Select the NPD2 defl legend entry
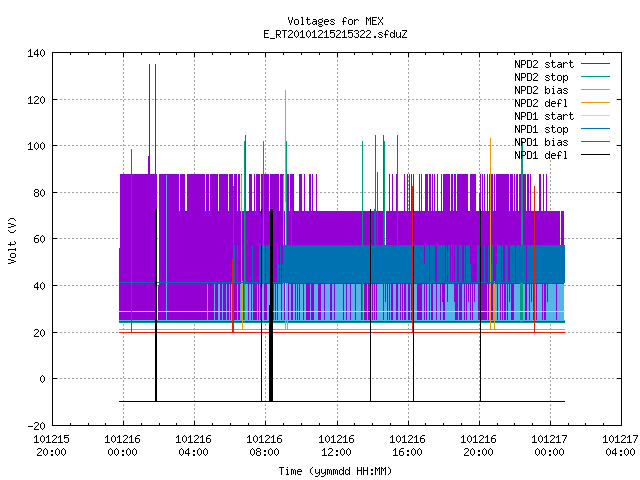Screen dimensions: 640x480 pos(541,103)
